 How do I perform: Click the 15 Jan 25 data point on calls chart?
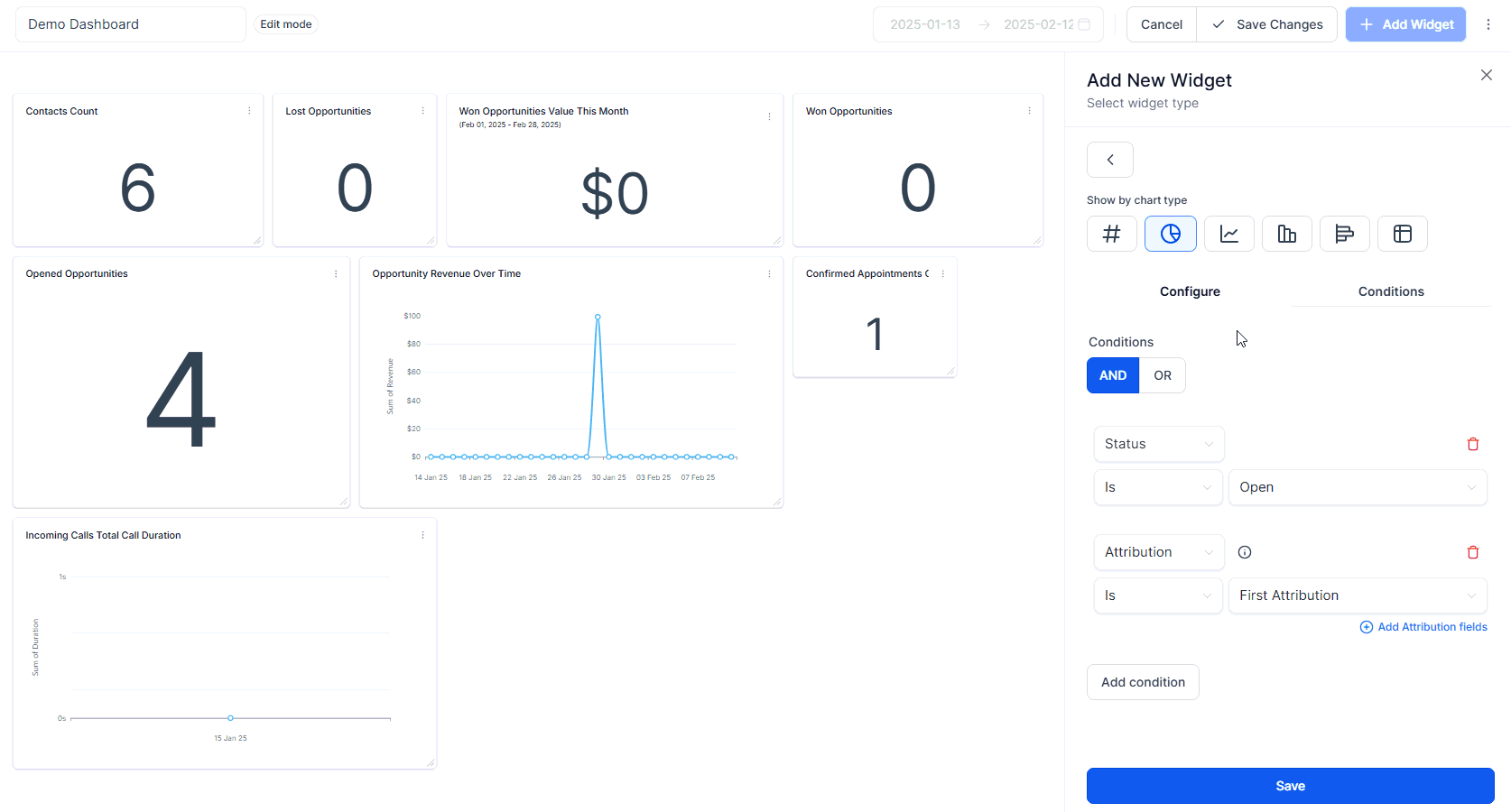click(x=230, y=718)
